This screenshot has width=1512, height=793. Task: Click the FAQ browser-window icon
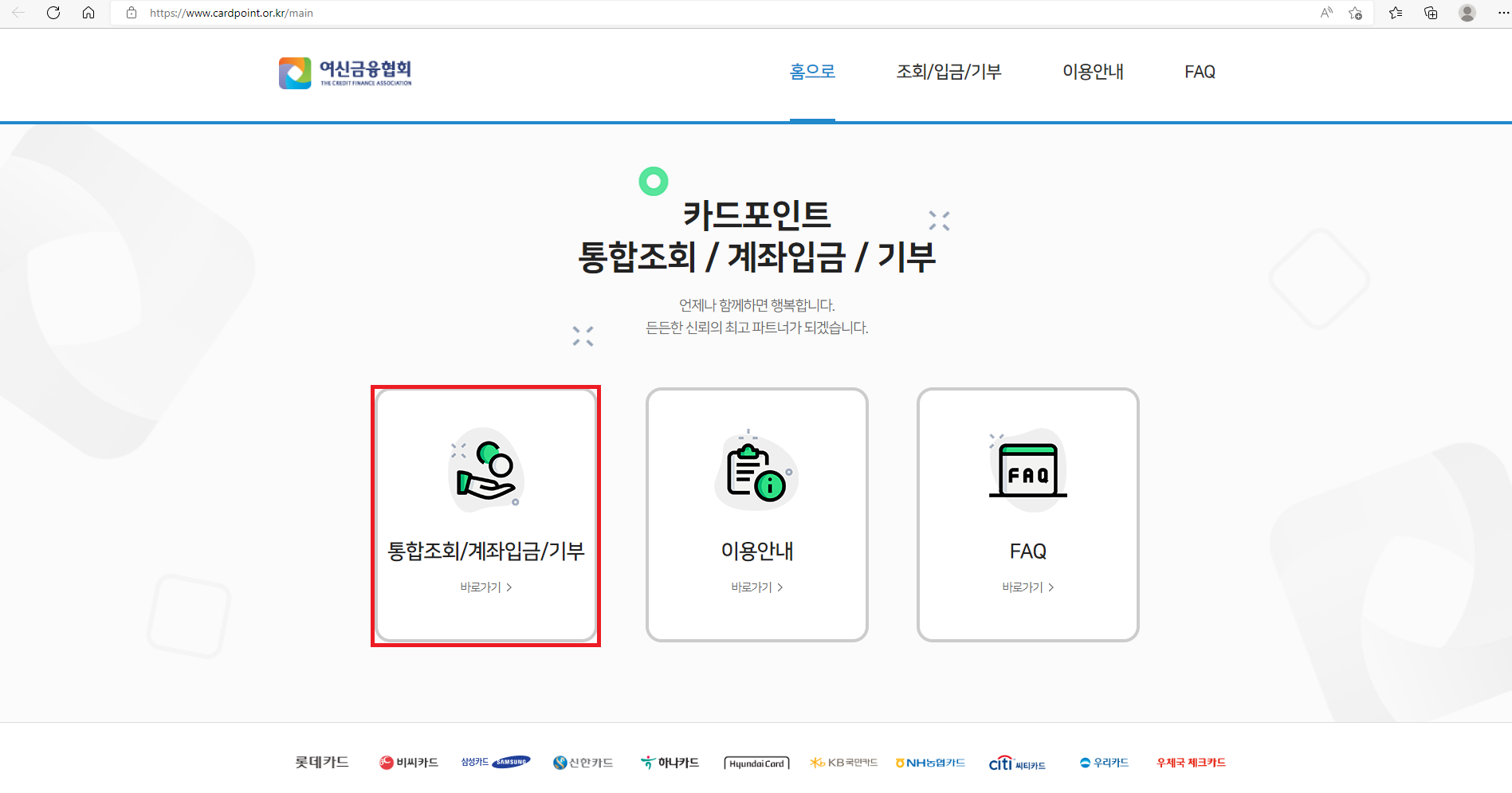coord(1027,469)
